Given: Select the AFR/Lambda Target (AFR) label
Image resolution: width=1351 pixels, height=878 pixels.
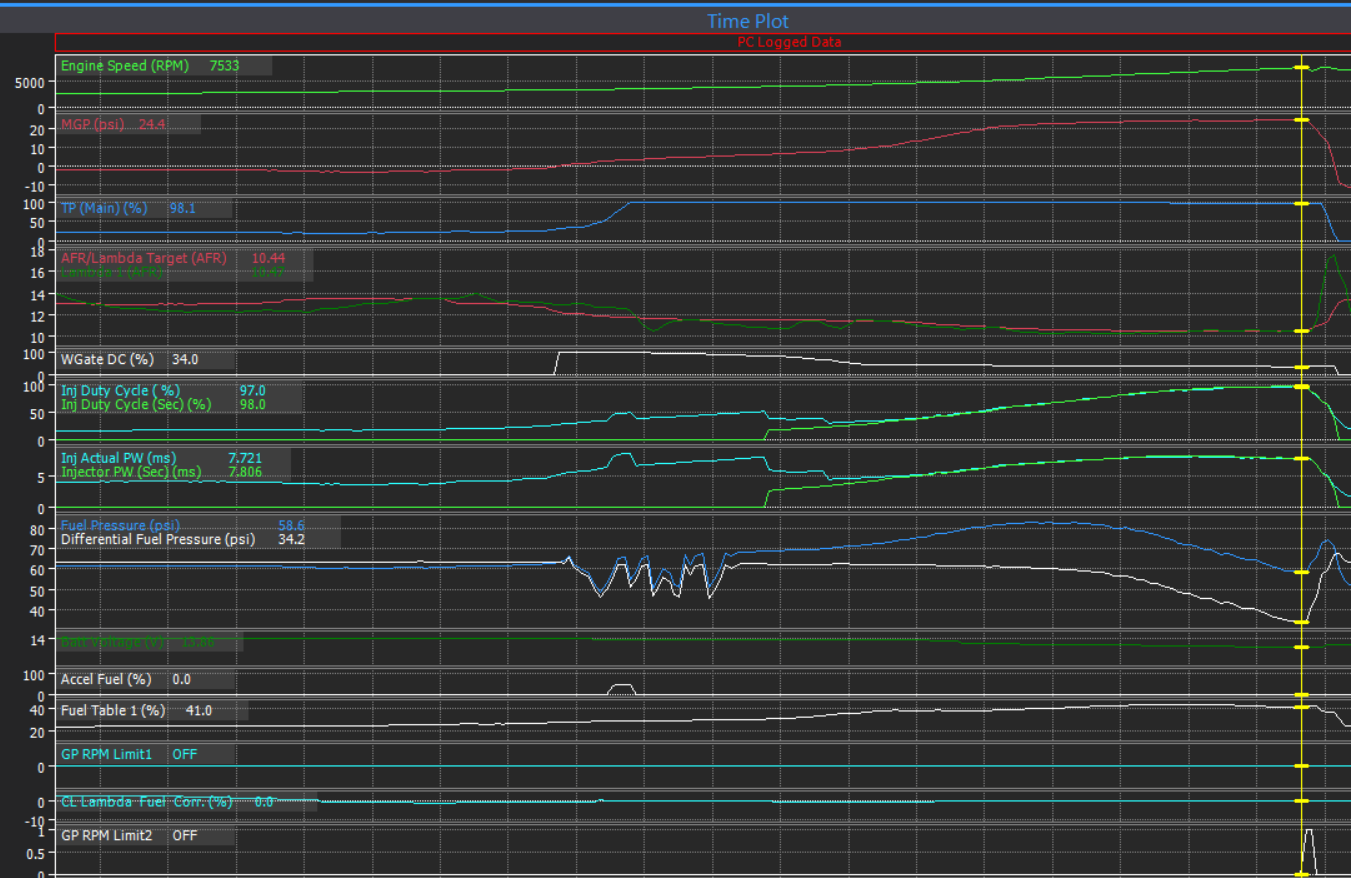Looking at the screenshot, I should pyautogui.click(x=144, y=258).
